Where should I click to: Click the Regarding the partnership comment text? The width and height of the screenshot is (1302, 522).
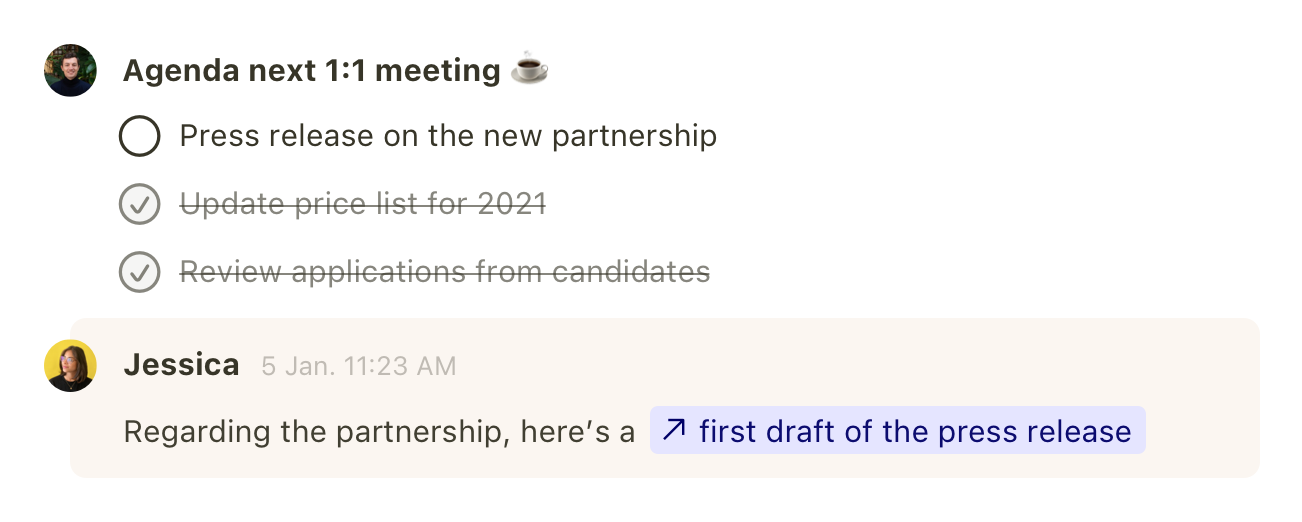coord(378,432)
